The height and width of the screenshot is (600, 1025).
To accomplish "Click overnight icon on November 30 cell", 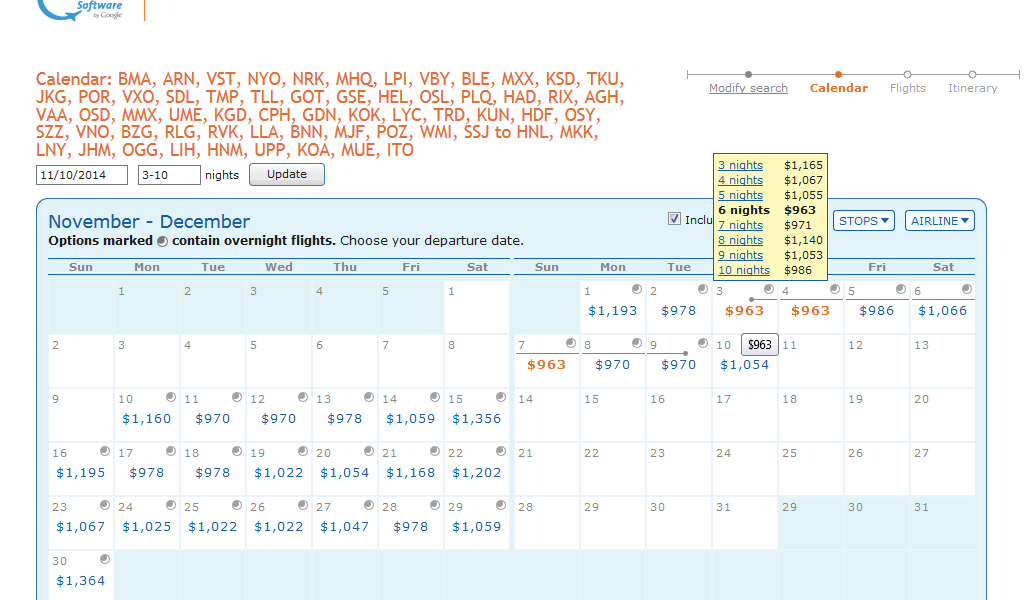I will point(105,559).
